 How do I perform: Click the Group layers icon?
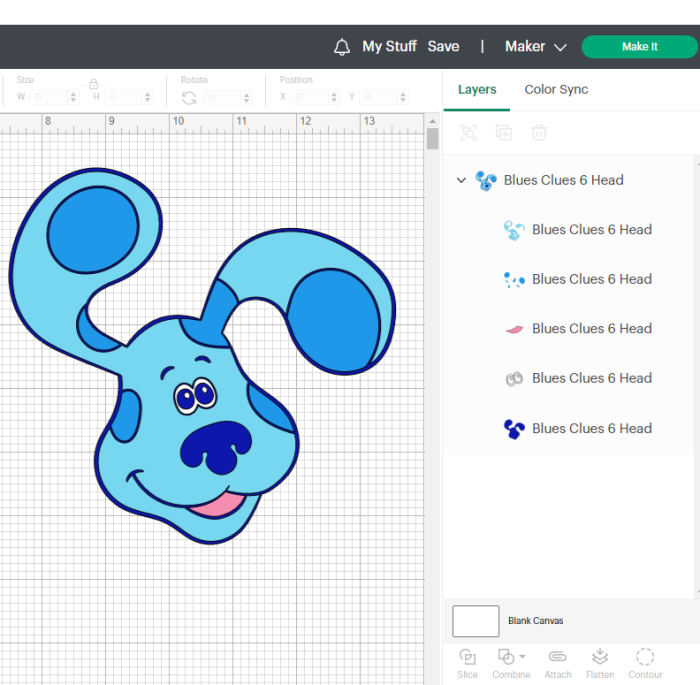click(468, 133)
